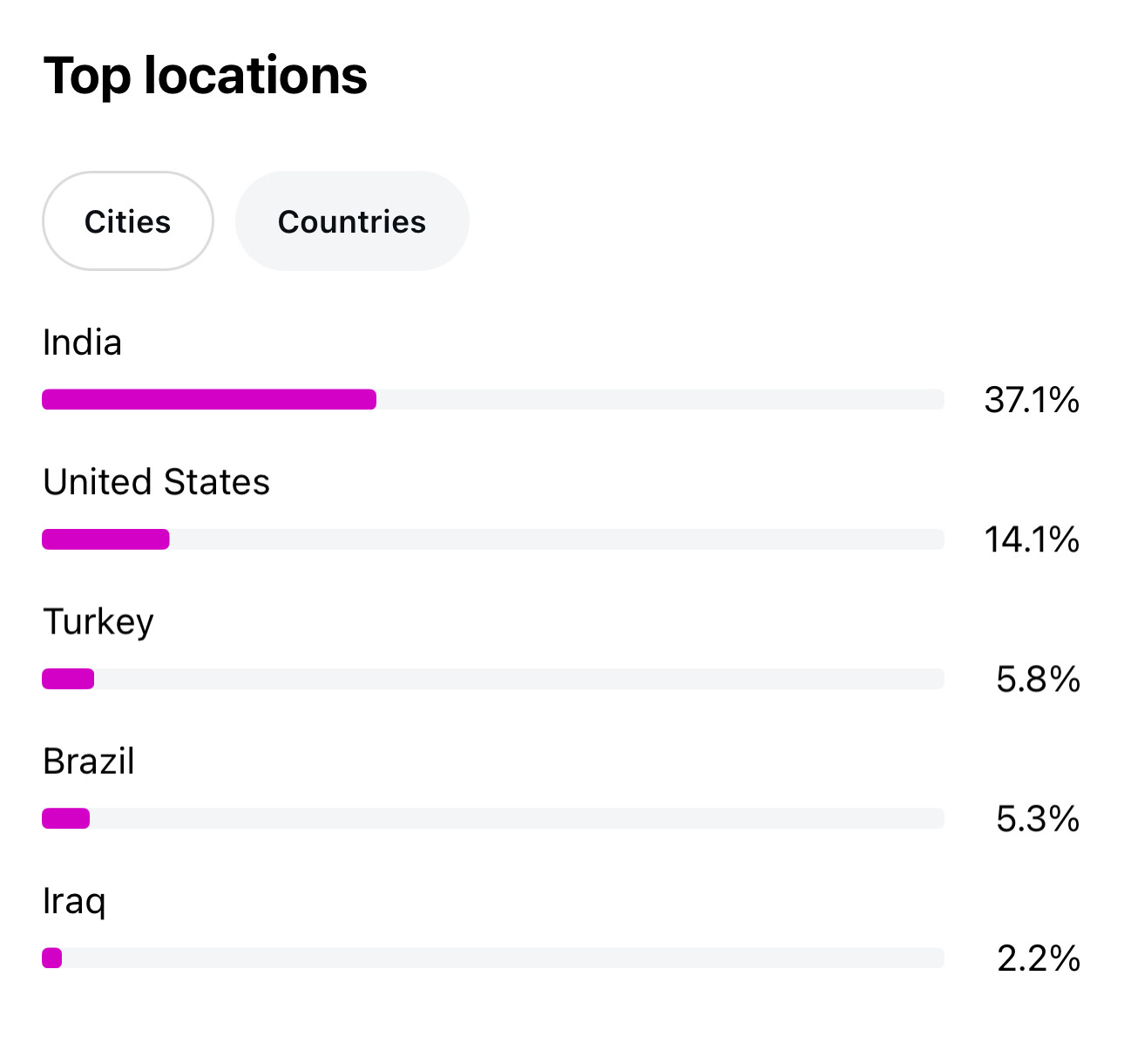Click the empty gray track of India's bar
The image size is (1124, 1064).
click(x=660, y=400)
